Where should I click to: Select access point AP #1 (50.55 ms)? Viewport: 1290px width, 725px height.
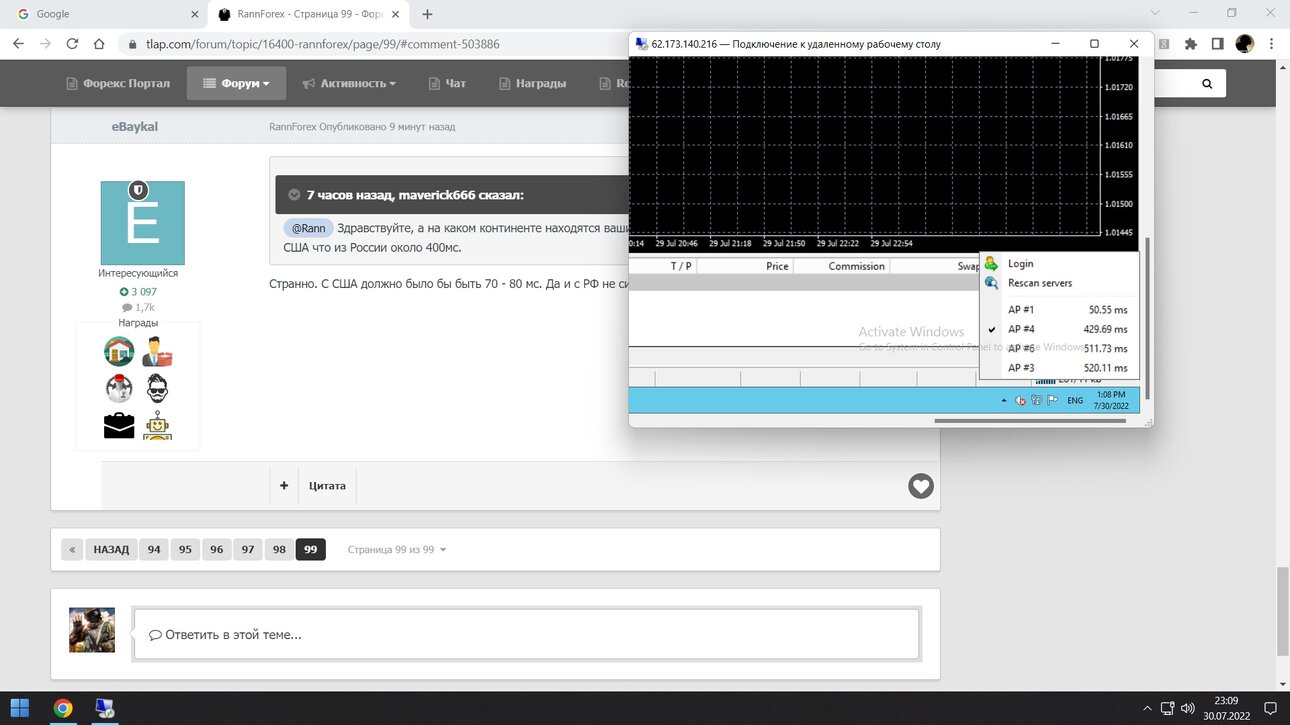tap(1059, 310)
